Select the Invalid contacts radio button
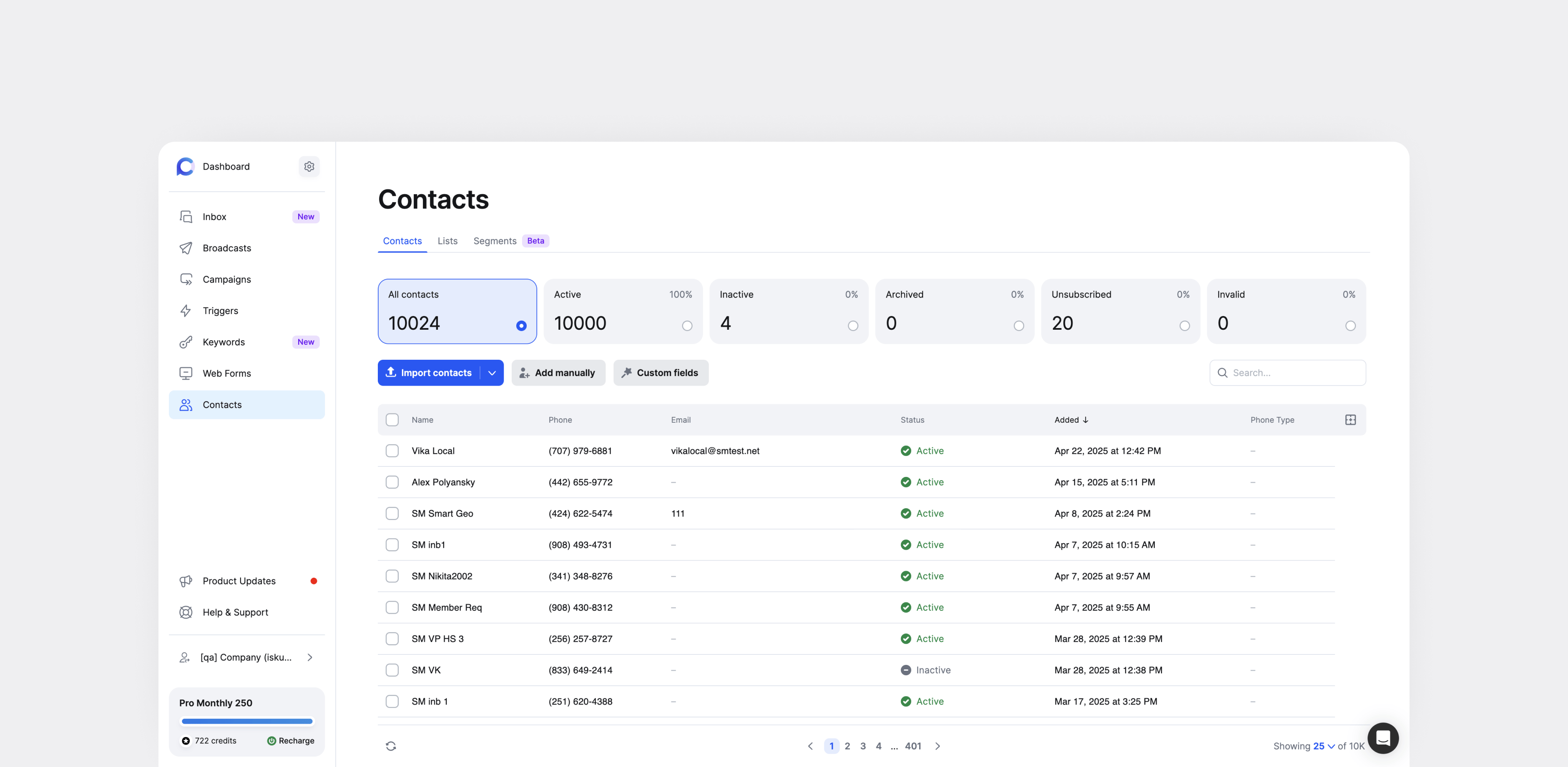 pyautogui.click(x=1350, y=326)
